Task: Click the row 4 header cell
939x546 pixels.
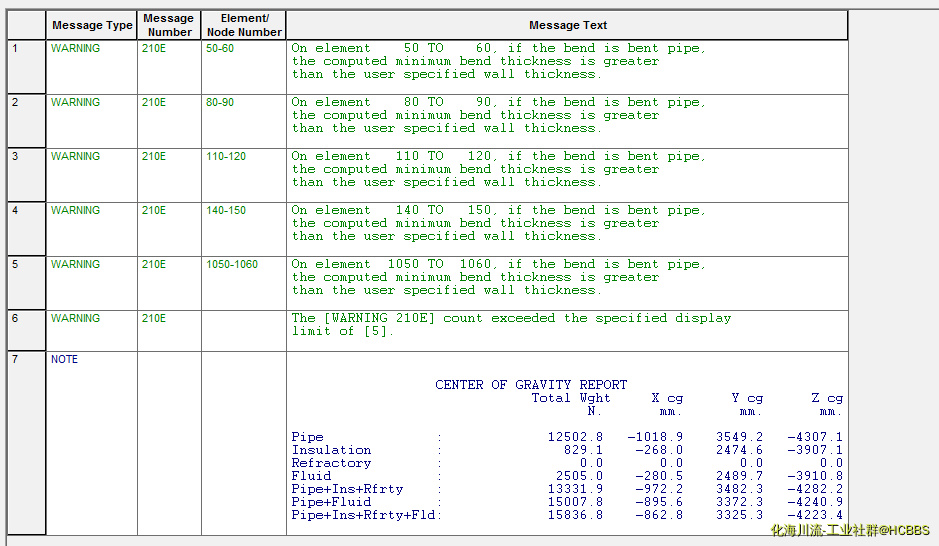Action: [26, 229]
